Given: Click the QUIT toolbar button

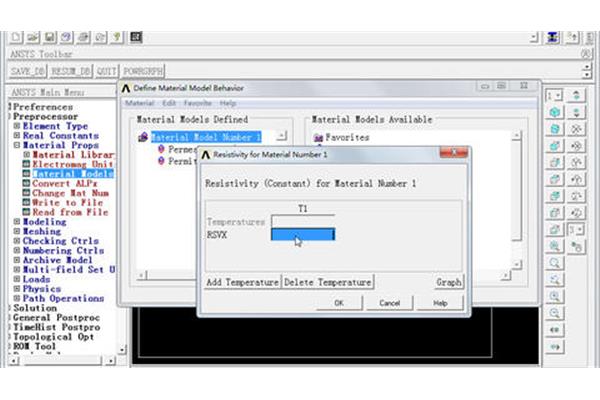Looking at the screenshot, I should pyautogui.click(x=106, y=71).
